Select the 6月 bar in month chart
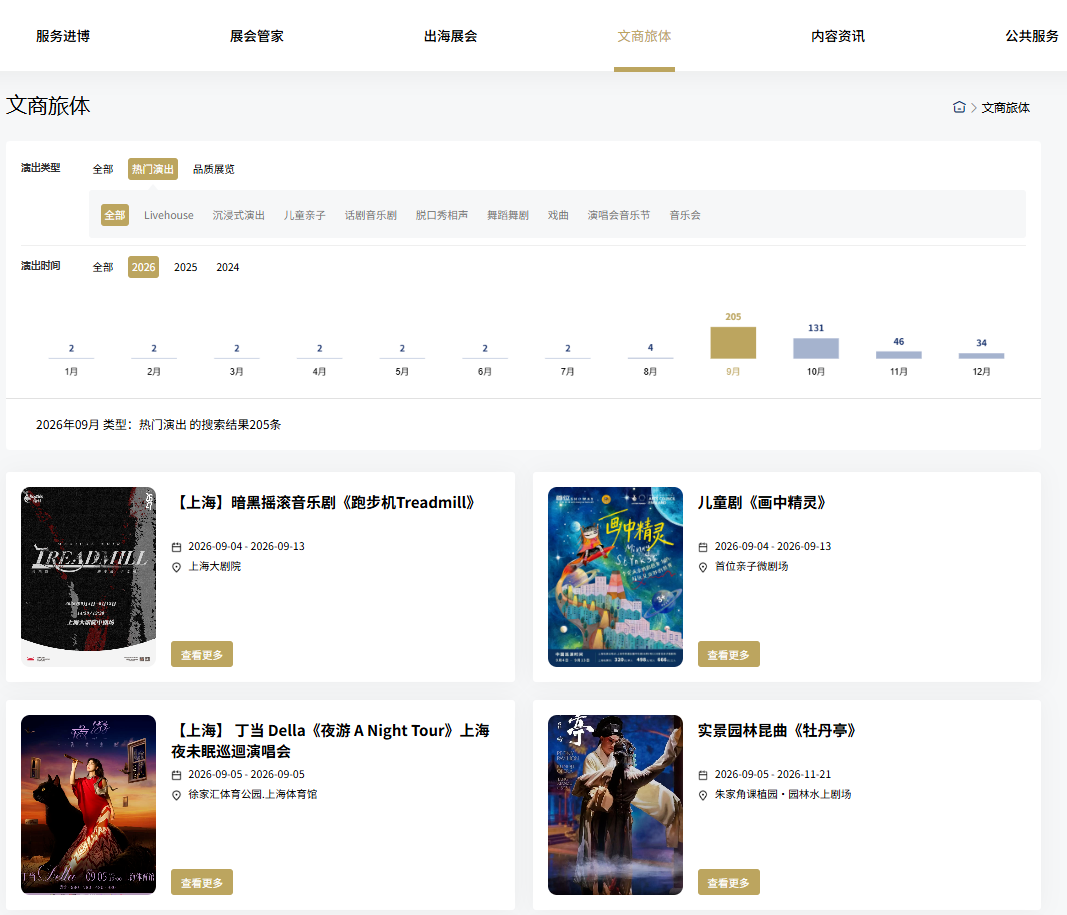This screenshot has height=915, width=1067. click(485, 359)
